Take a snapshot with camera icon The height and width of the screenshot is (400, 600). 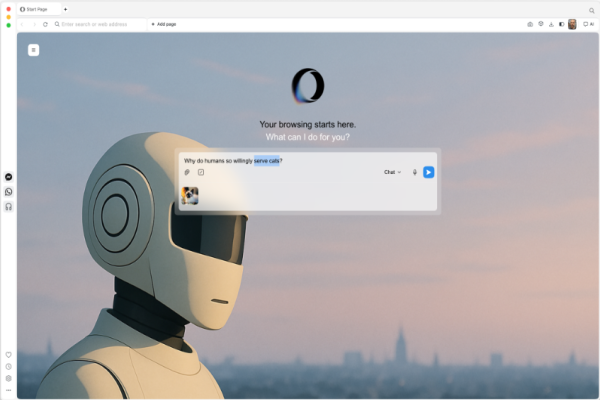click(x=530, y=24)
